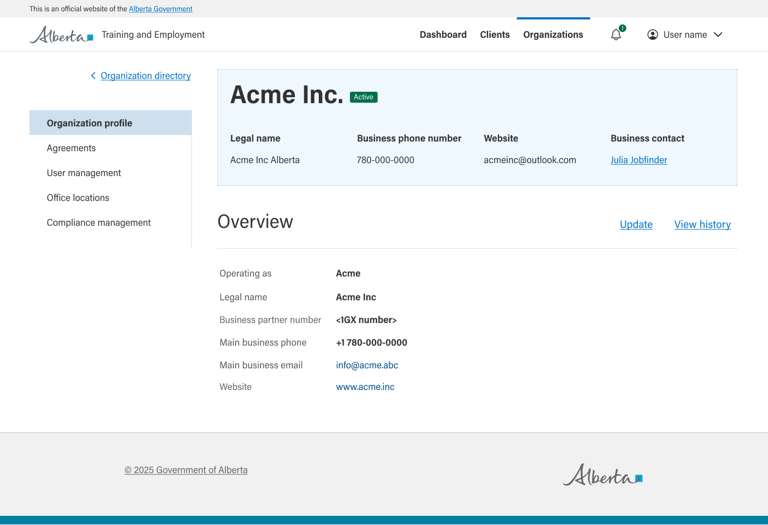Click the Alberta Government link

(161, 9)
